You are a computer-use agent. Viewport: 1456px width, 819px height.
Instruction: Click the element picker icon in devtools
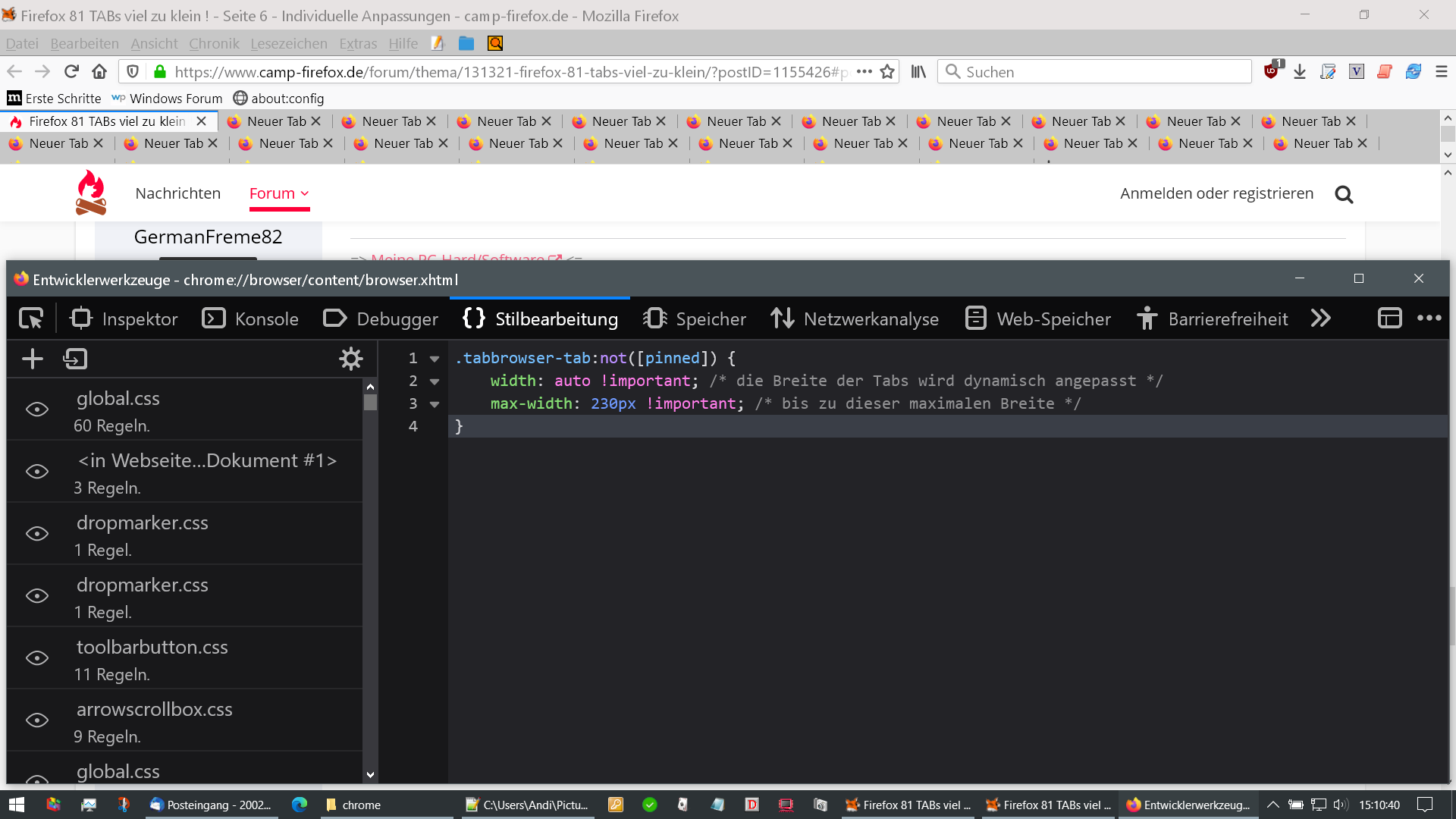pyautogui.click(x=31, y=318)
